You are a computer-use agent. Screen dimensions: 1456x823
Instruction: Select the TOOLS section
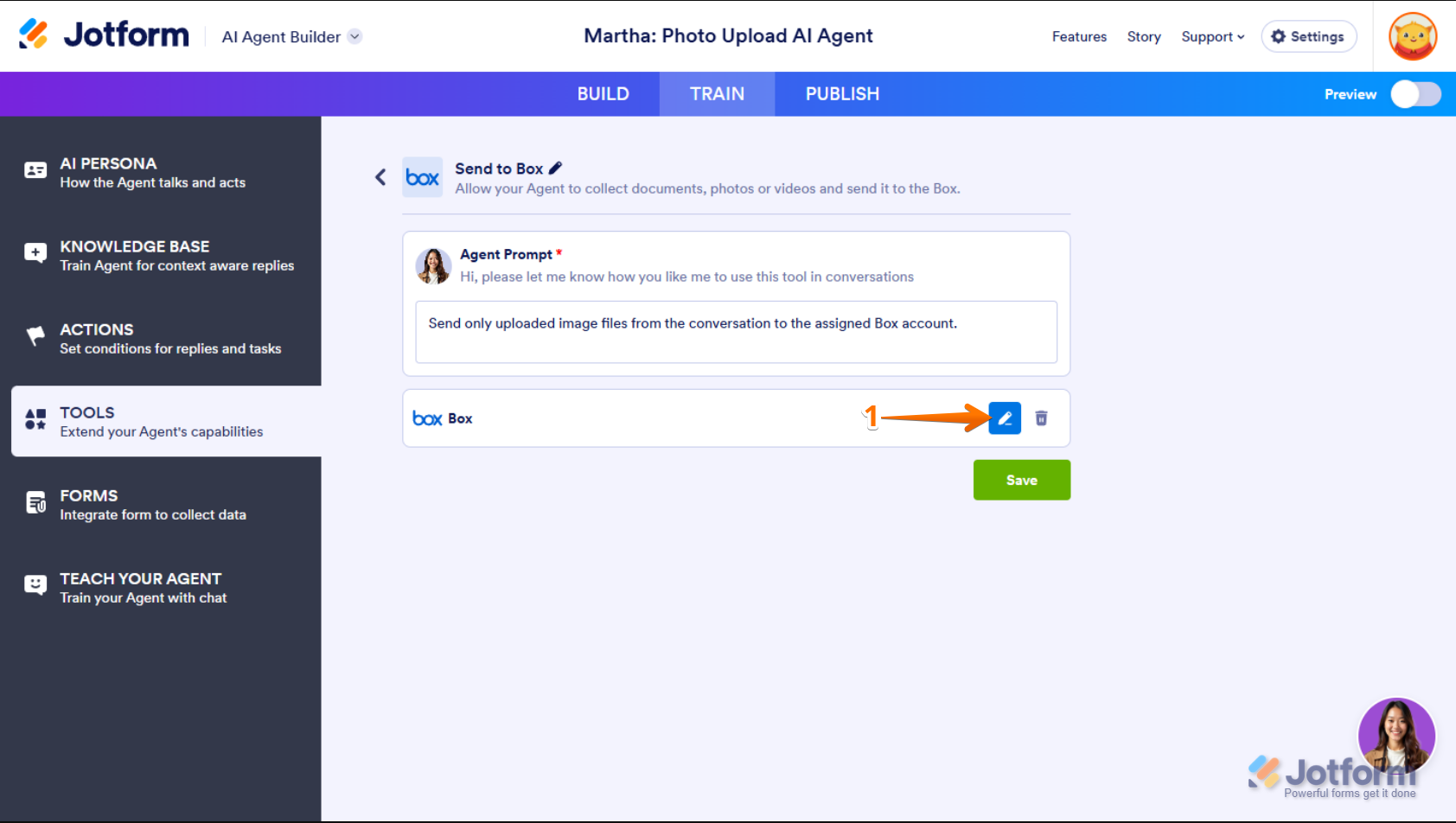(166, 421)
